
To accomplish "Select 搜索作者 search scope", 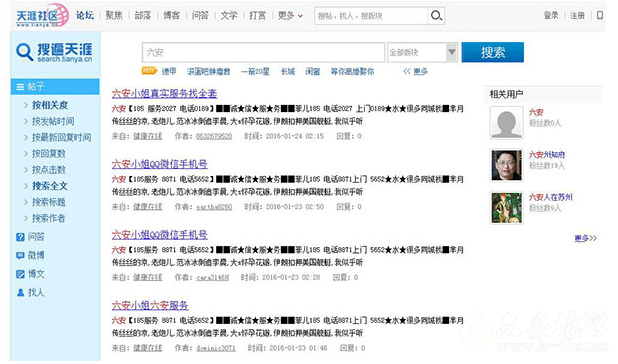I will point(49,218).
